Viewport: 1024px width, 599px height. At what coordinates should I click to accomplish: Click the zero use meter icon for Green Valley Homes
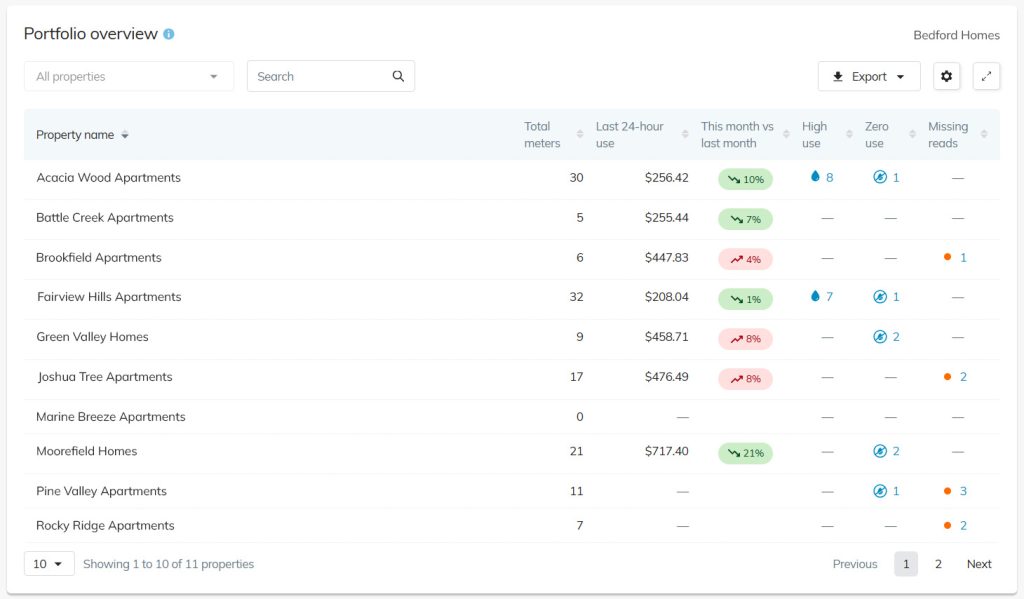coord(880,337)
